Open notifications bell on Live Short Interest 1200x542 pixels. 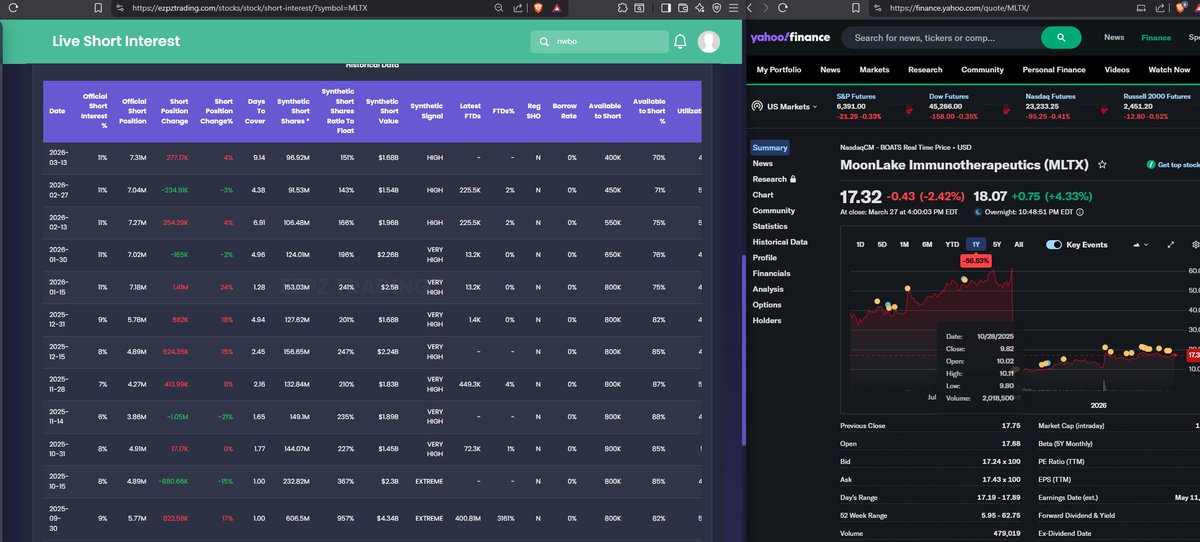coord(680,42)
